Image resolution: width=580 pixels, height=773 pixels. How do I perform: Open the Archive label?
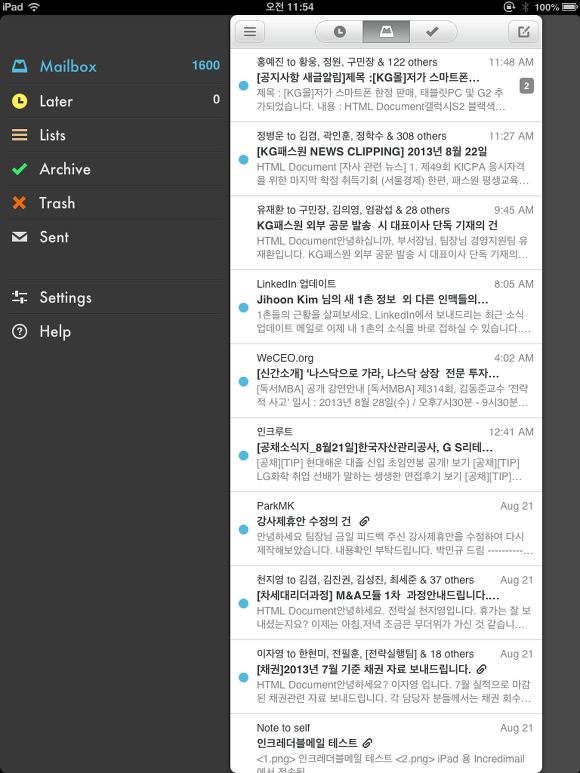[65, 169]
